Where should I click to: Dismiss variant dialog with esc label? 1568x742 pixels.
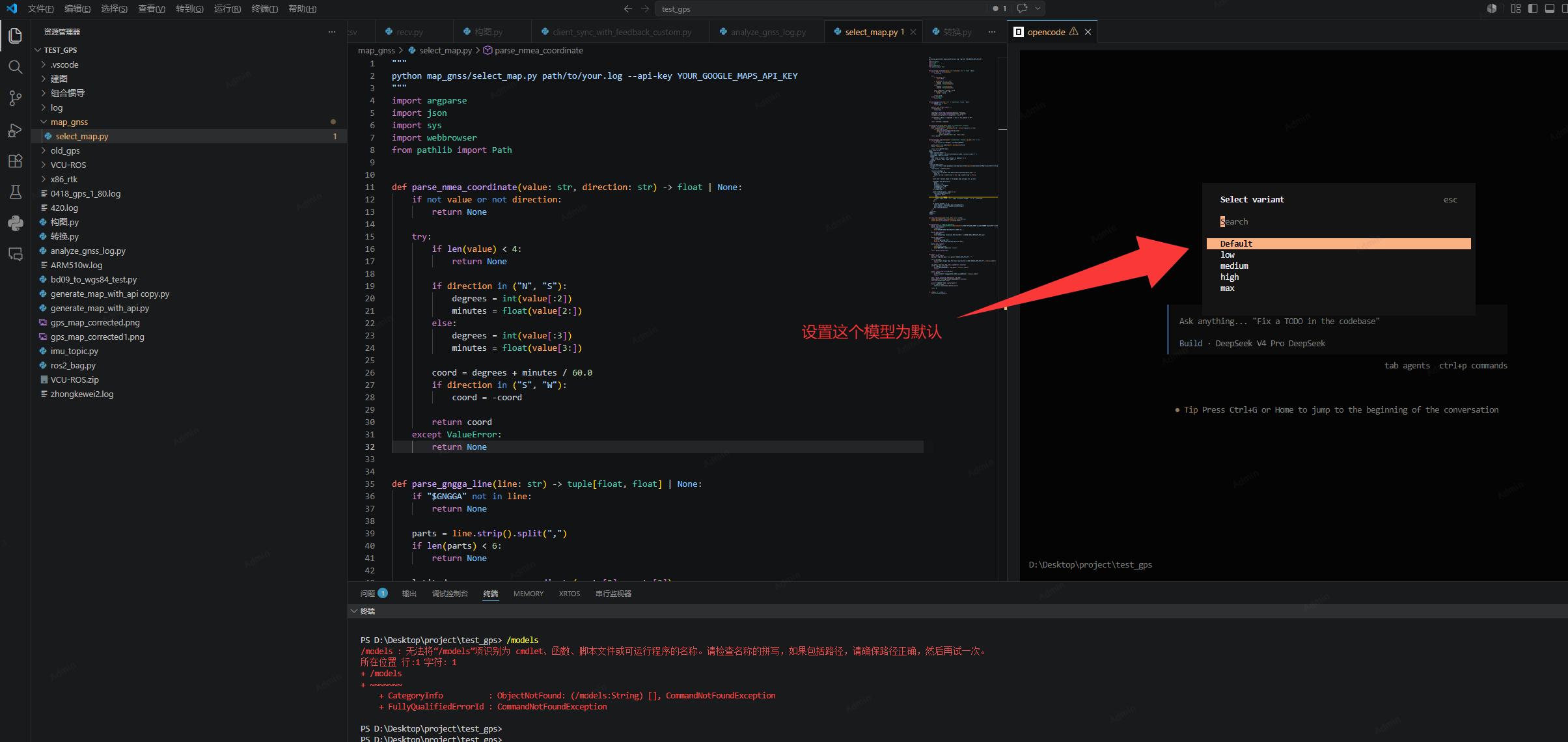1450,200
